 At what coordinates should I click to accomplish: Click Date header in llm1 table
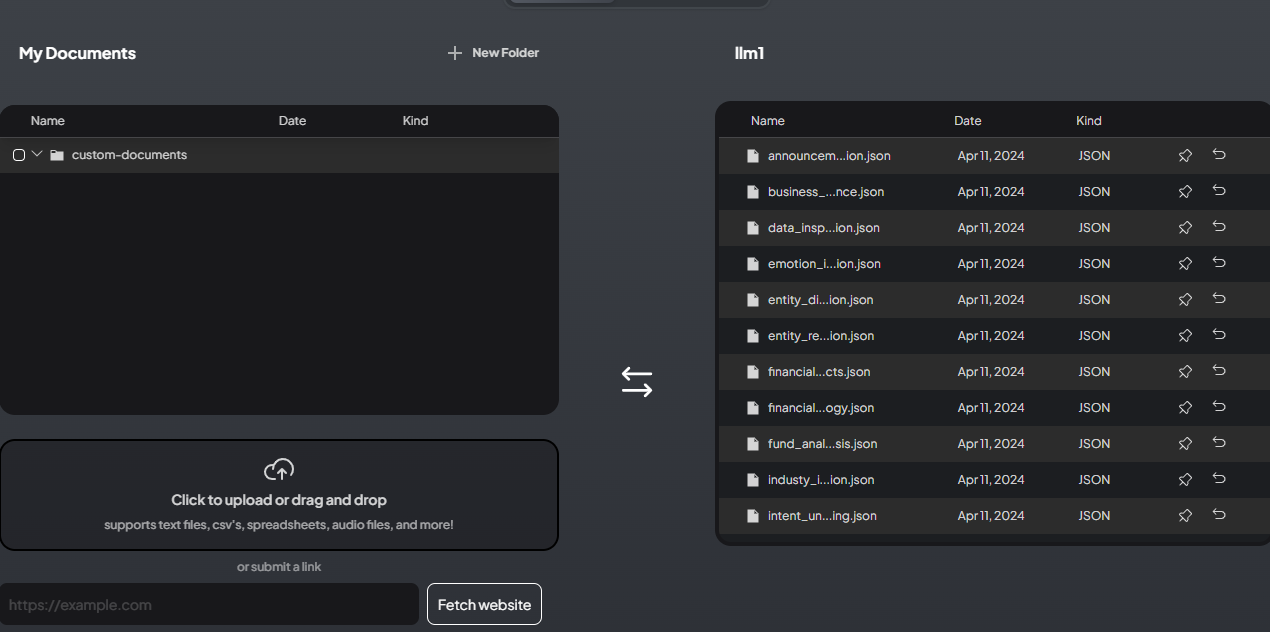coord(968,121)
